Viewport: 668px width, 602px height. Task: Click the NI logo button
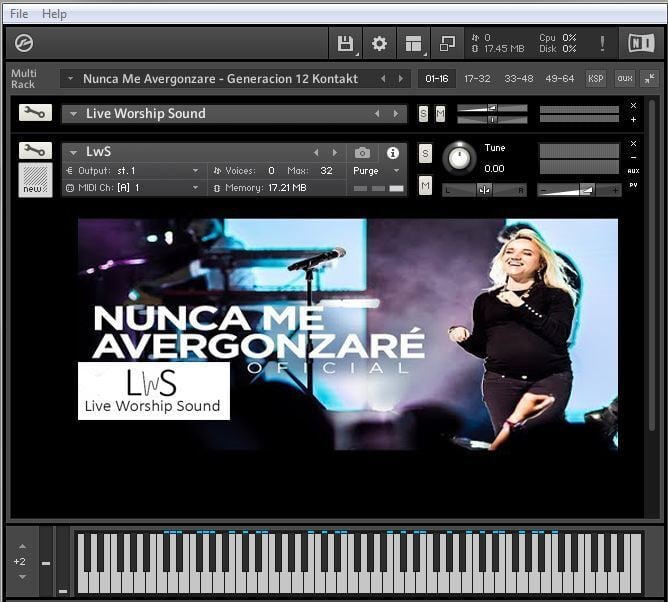[x=642, y=43]
